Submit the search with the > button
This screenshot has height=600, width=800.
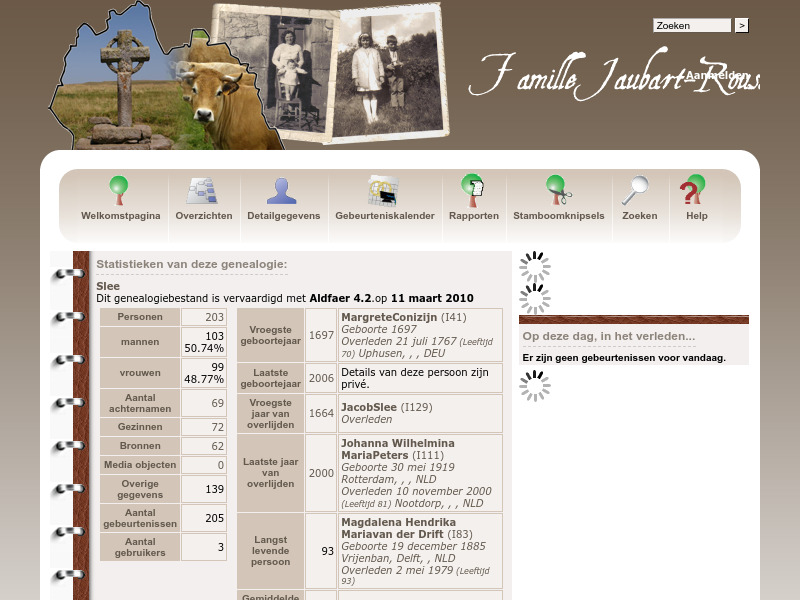tap(740, 25)
